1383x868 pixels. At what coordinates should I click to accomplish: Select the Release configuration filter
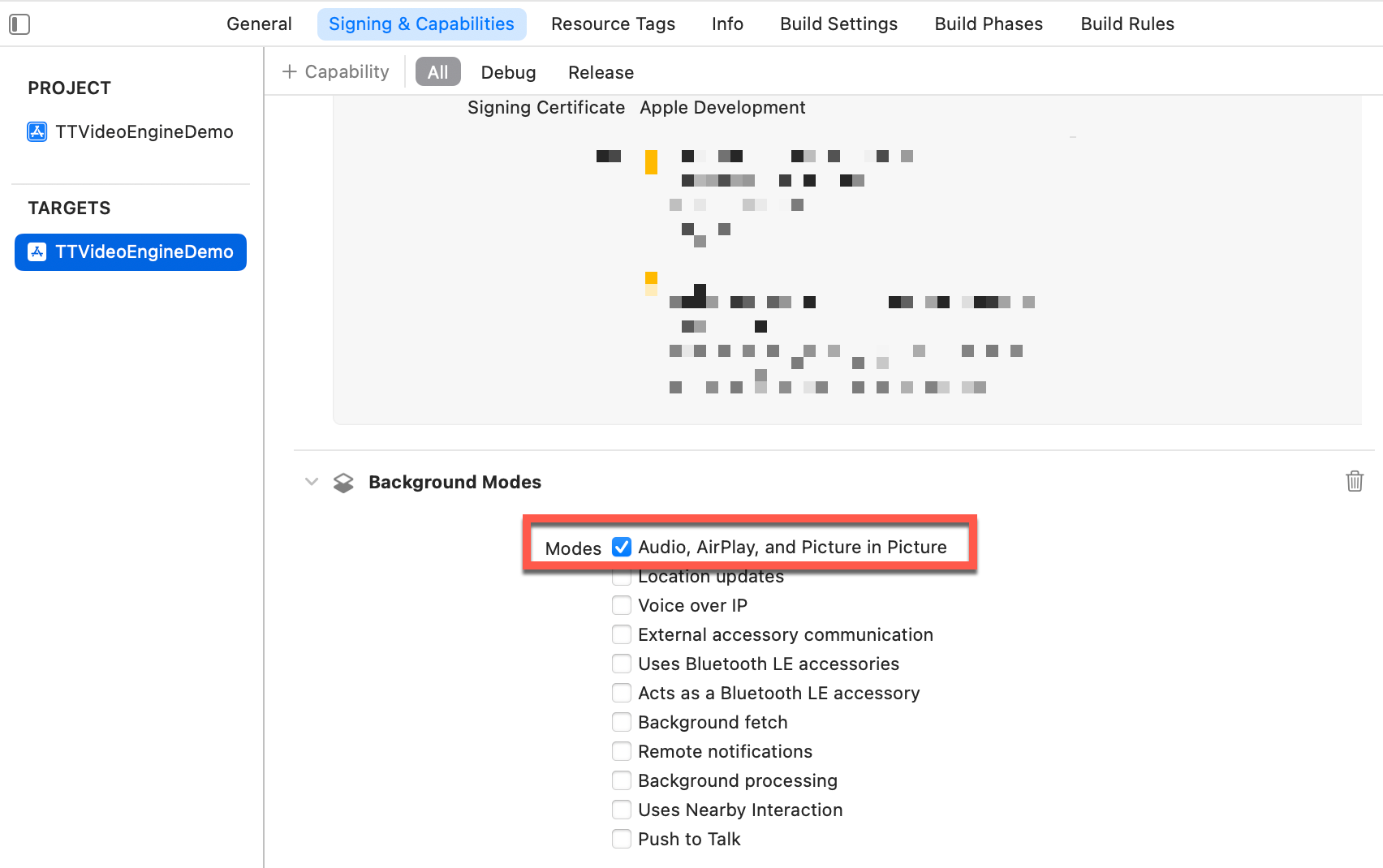pyautogui.click(x=601, y=72)
